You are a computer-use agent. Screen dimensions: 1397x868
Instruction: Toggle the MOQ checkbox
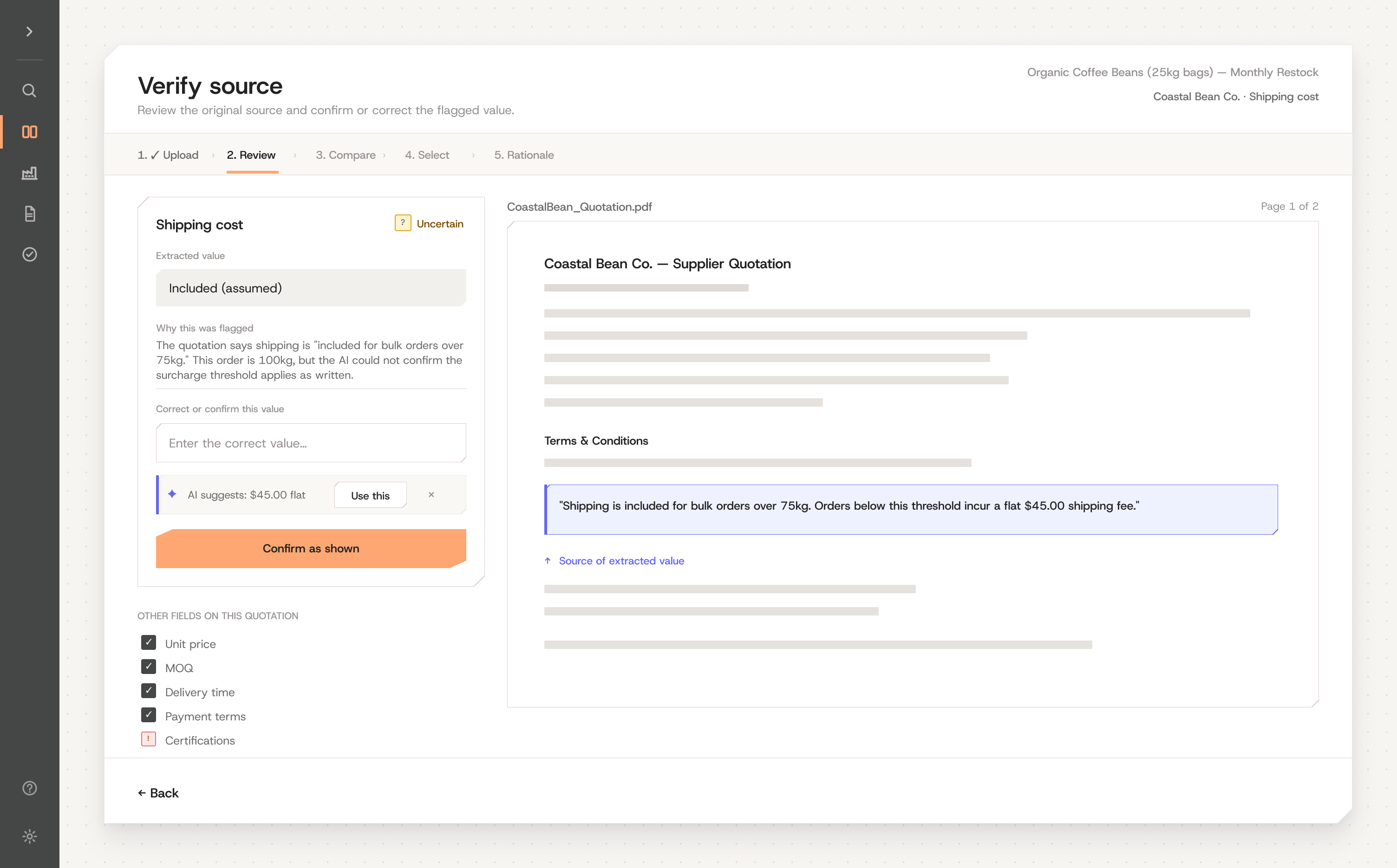148,667
